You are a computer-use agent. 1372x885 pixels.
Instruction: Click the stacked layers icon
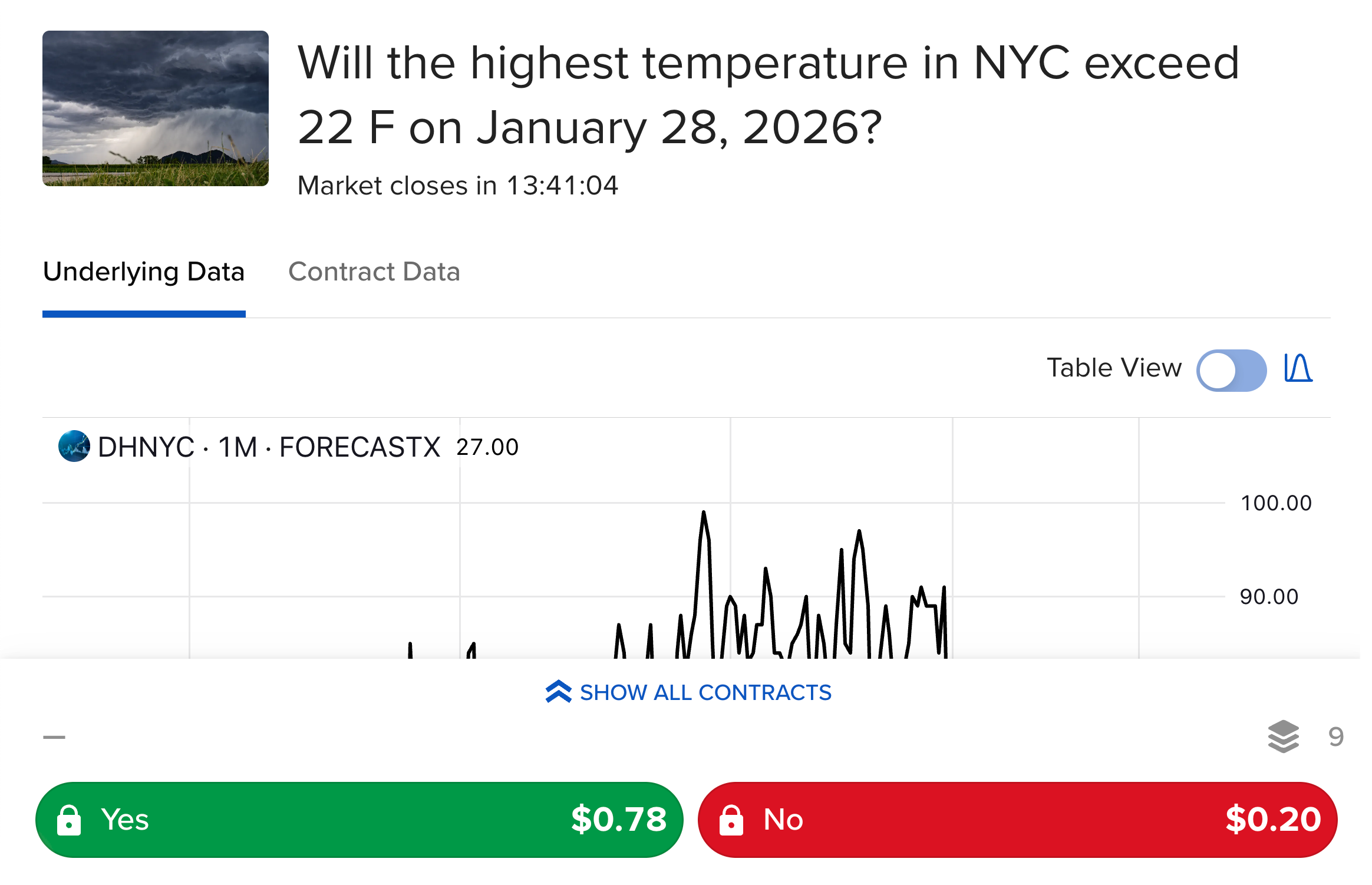(x=1283, y=737)
